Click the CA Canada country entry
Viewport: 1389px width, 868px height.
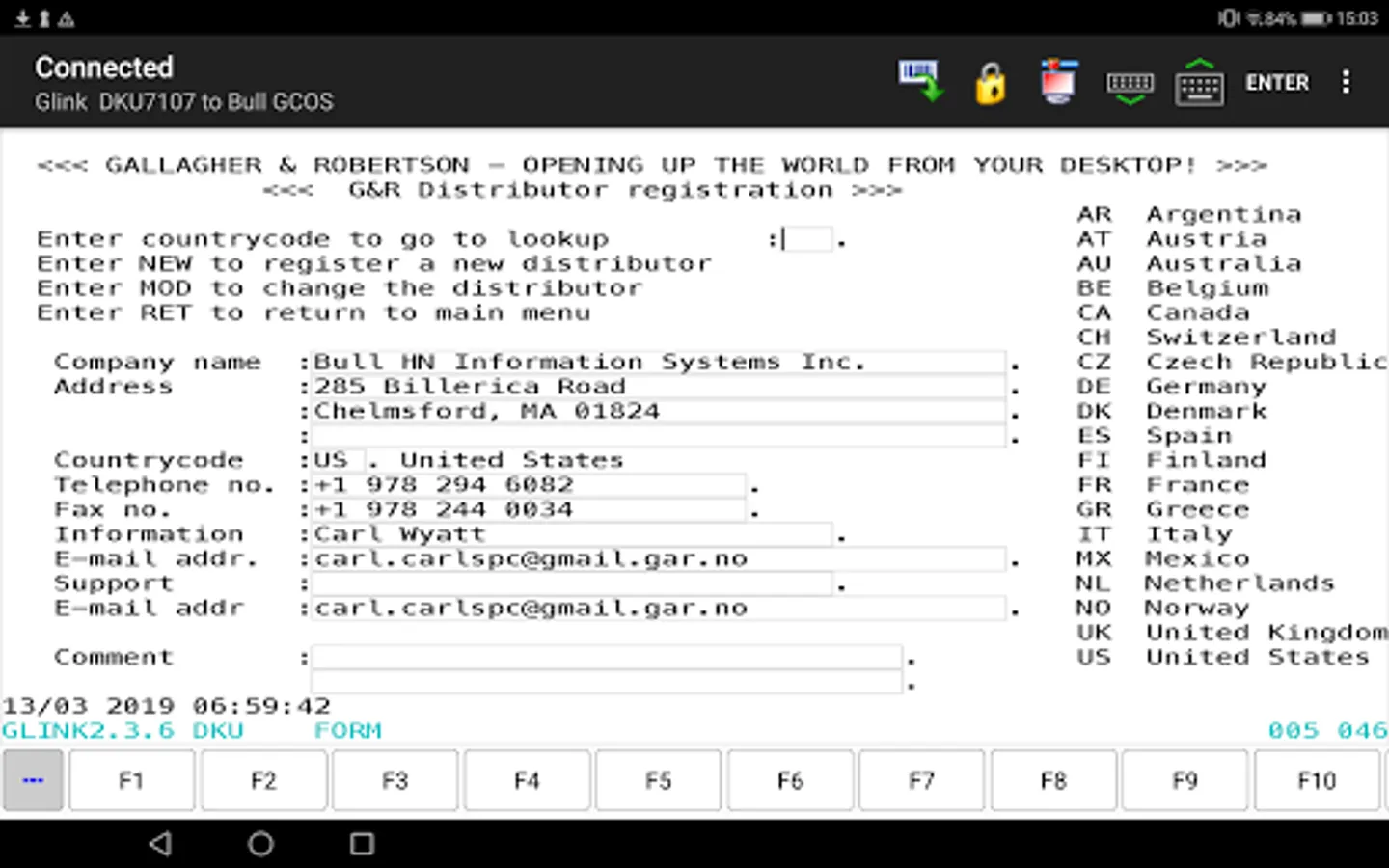click(x=1163, y=312)
